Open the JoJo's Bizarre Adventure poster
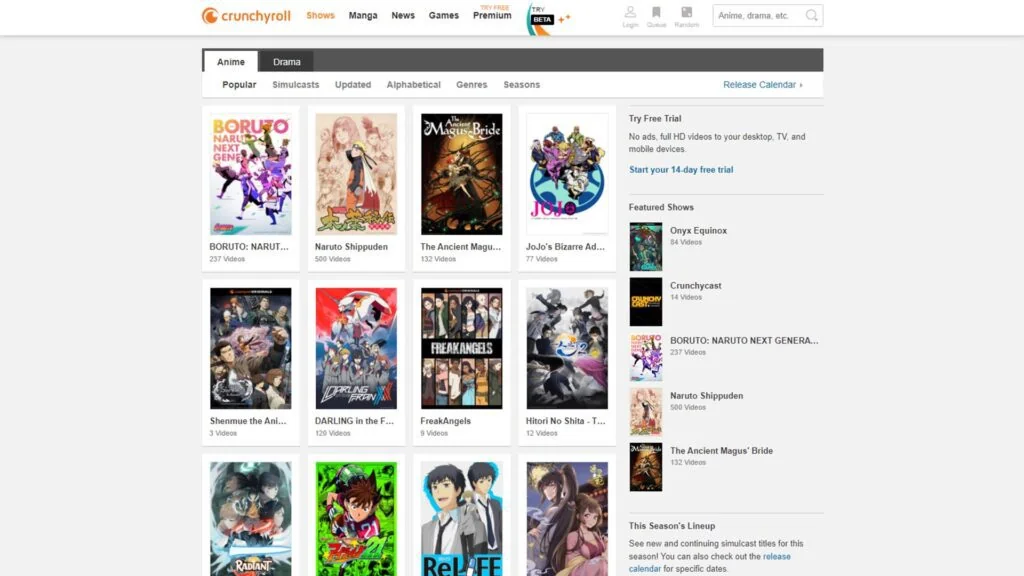Screen dimensions: 1024x576 [x=567, y=174]
